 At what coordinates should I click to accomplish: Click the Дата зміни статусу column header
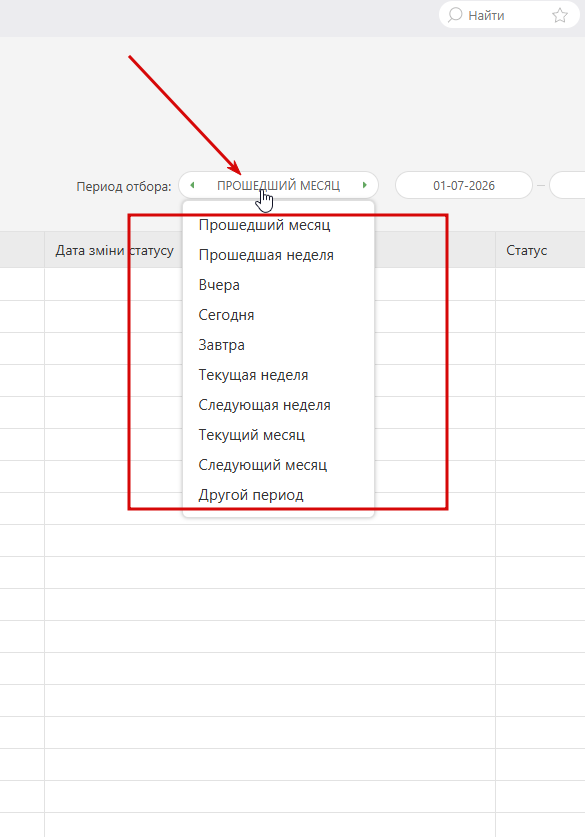(x=115, y=250)
